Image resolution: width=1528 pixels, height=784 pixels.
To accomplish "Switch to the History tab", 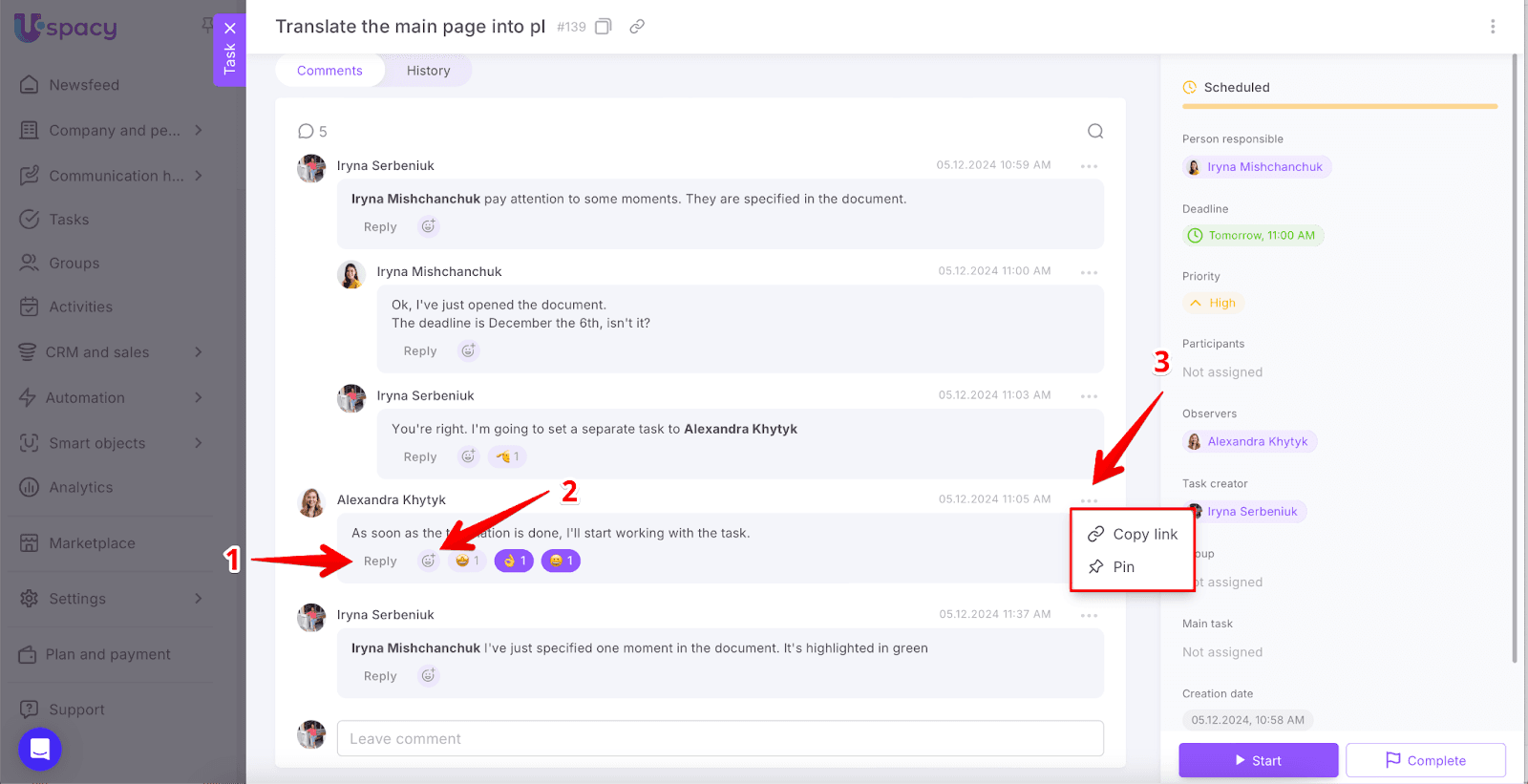I will click(x=428, y=71).
